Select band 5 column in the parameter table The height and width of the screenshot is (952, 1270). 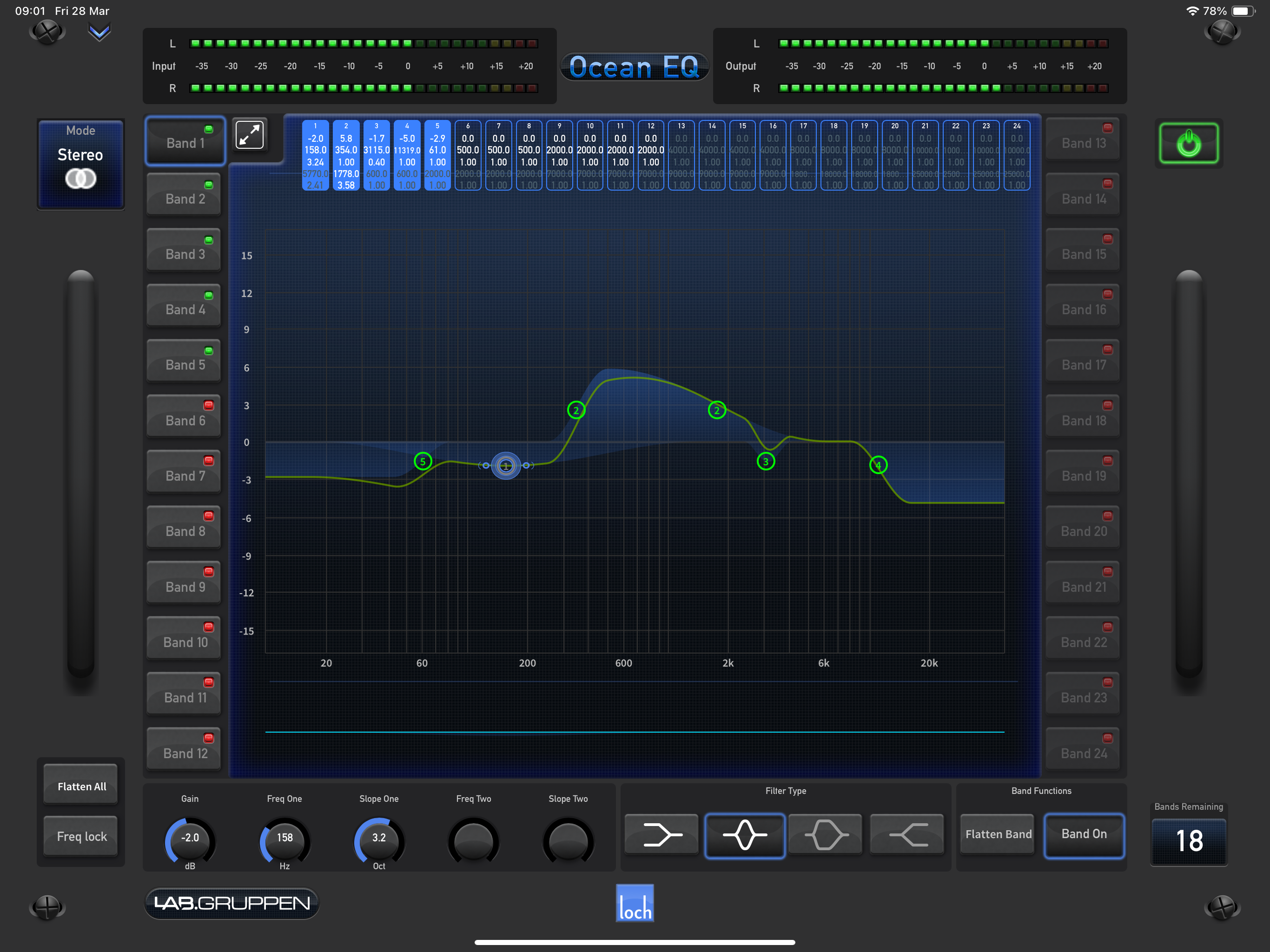click(x=437, y=155)
